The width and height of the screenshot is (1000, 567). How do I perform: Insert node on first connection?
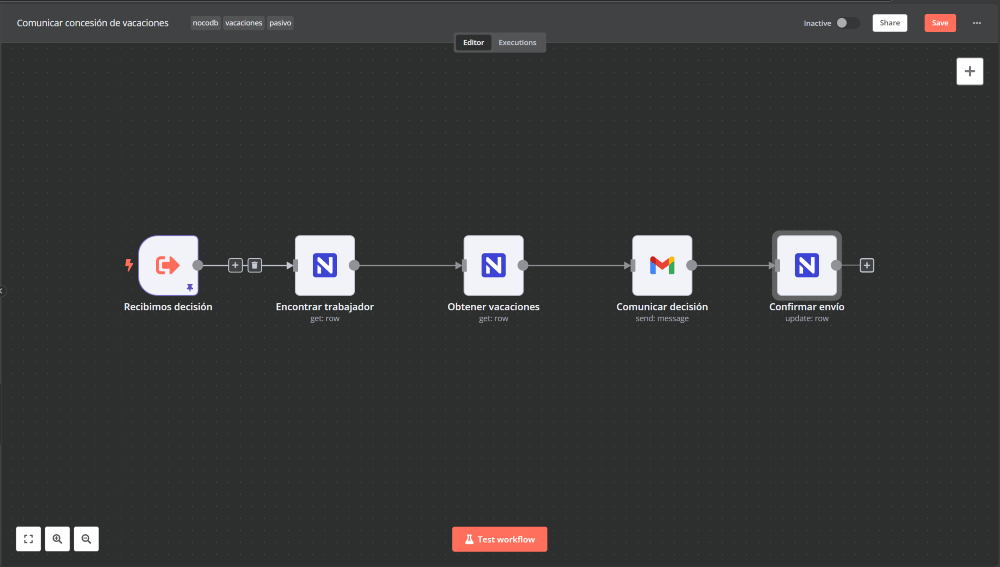[235, 265]
